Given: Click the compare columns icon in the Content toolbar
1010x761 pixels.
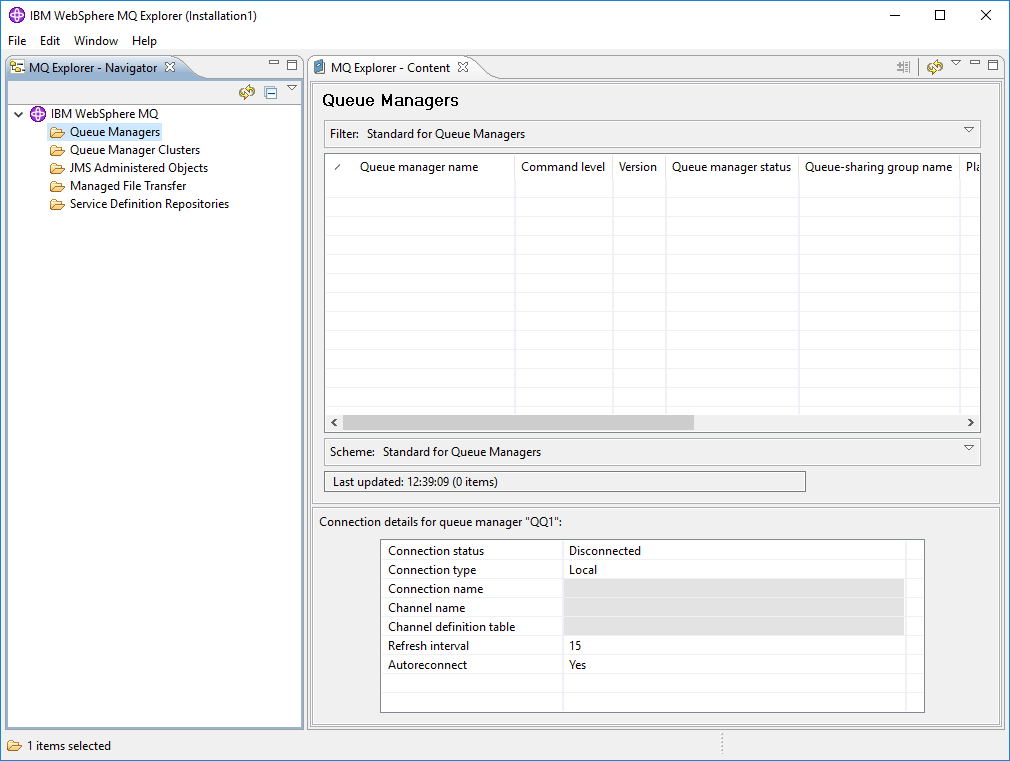Looking at the screenshot, I should tap(903, 66).
